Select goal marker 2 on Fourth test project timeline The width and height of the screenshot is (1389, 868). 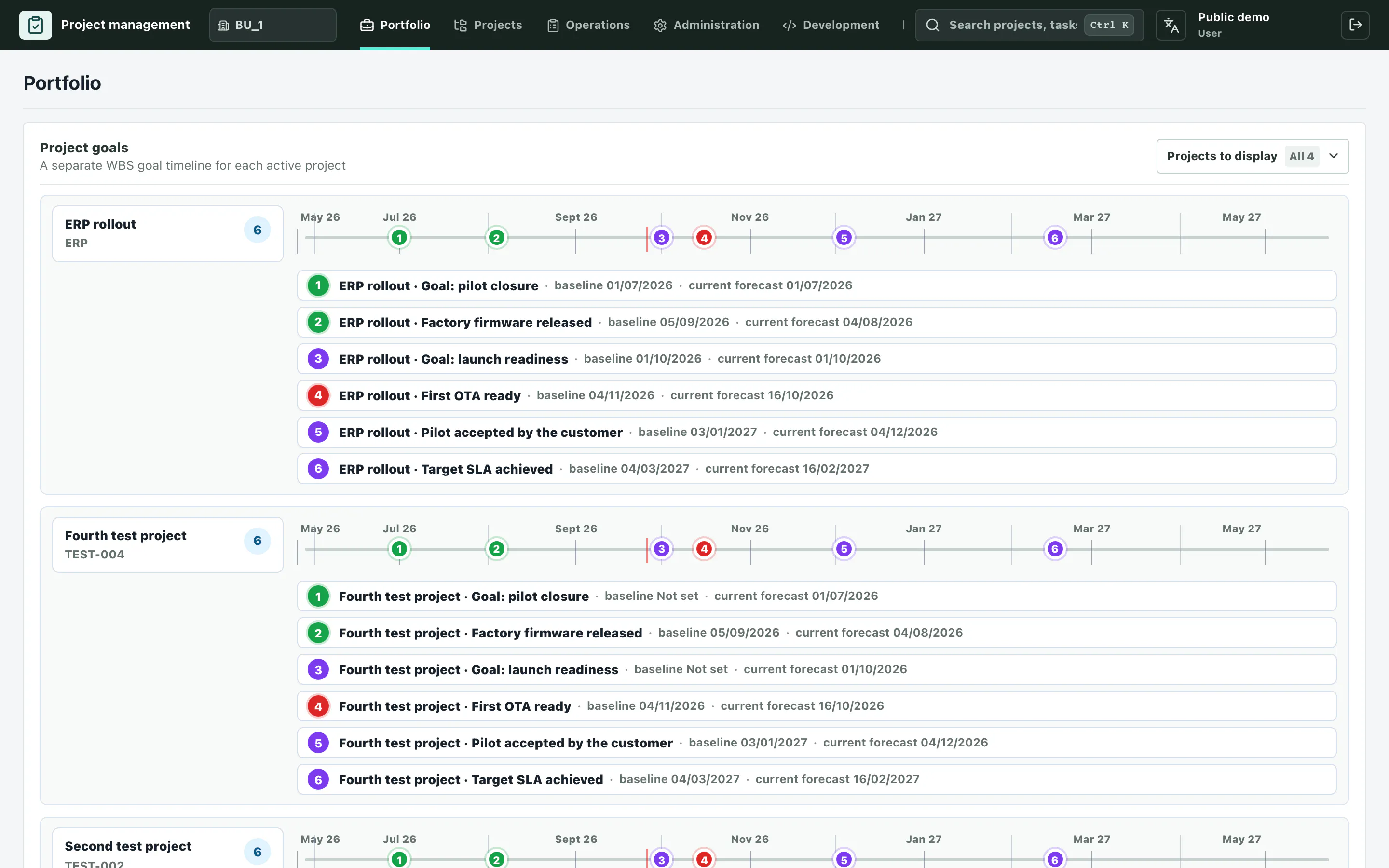[x=496, y=549]
